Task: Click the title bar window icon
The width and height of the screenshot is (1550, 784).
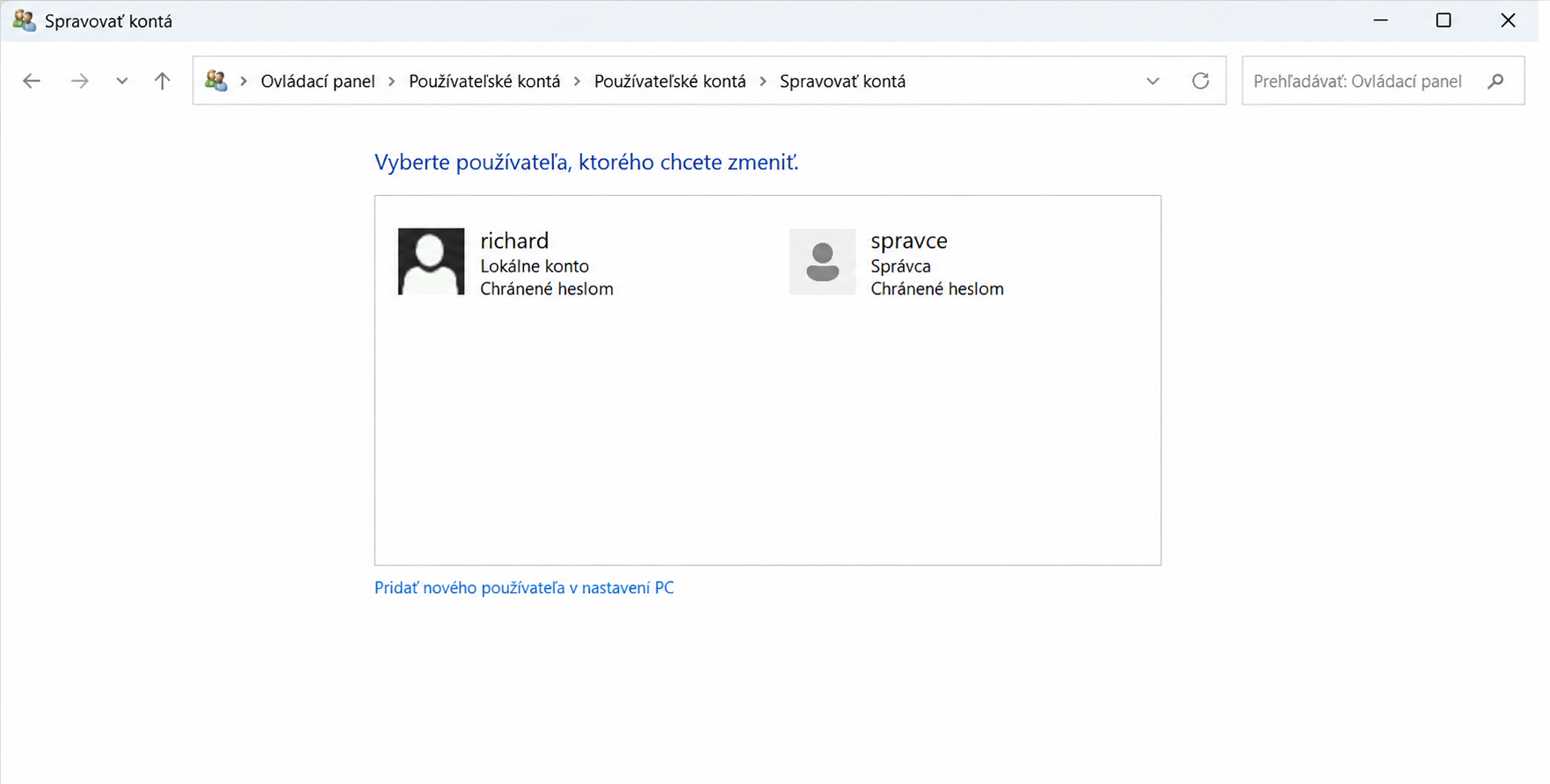Action: click(x=24, y=20)
